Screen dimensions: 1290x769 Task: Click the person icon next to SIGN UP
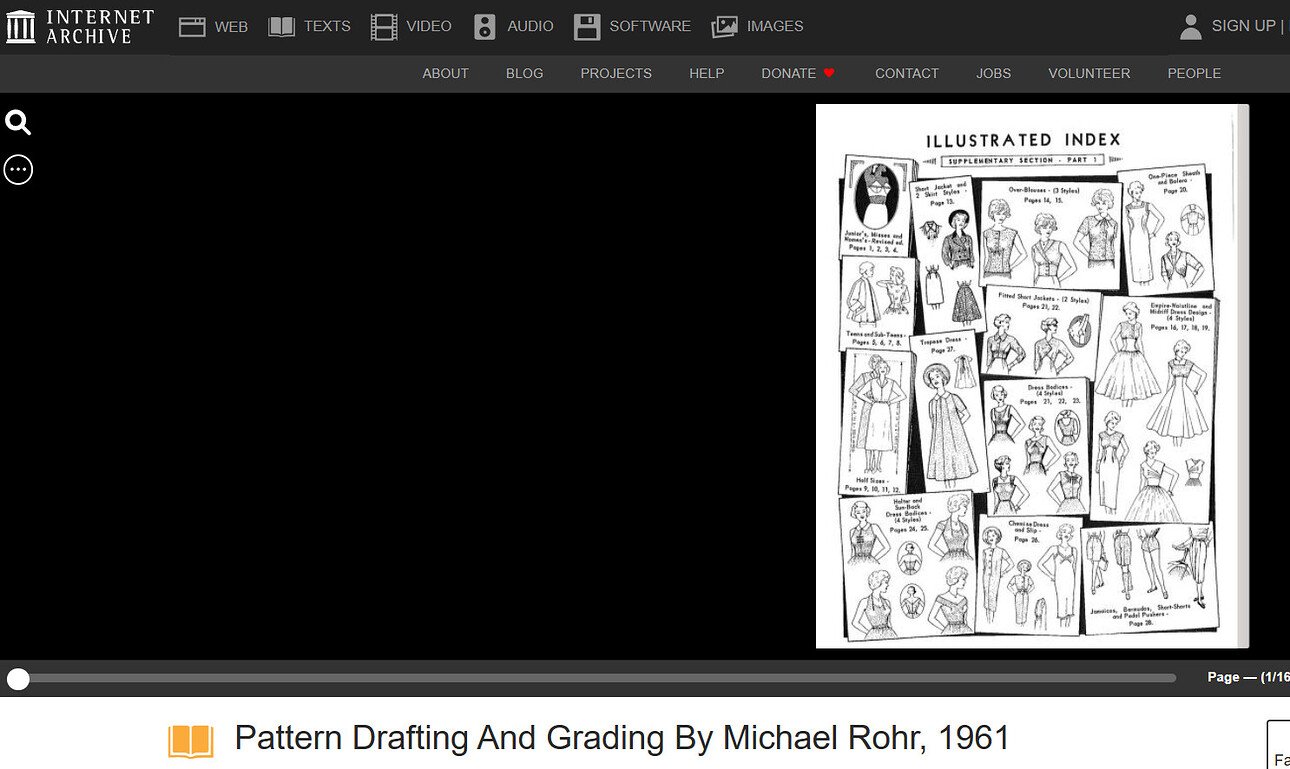[1190, 27]
